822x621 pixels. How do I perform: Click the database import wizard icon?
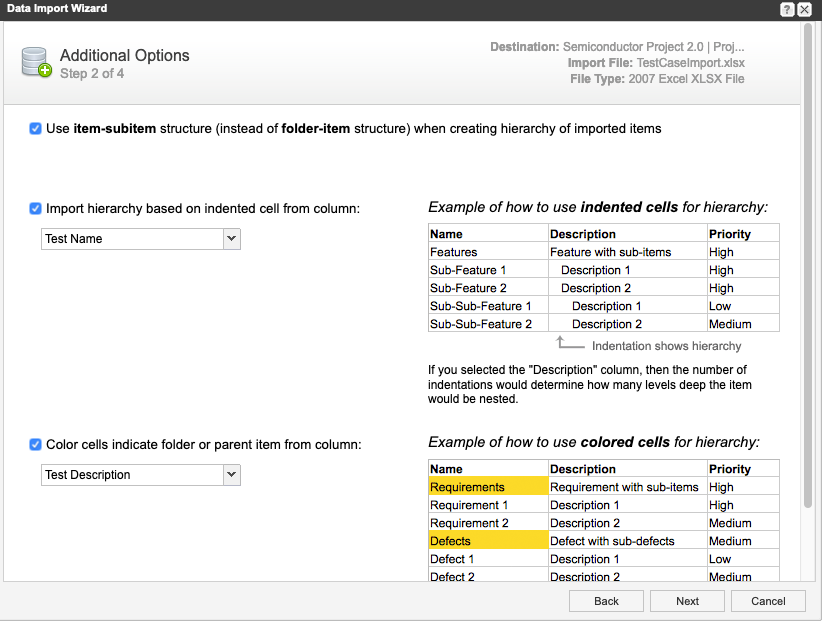[36, 63]
